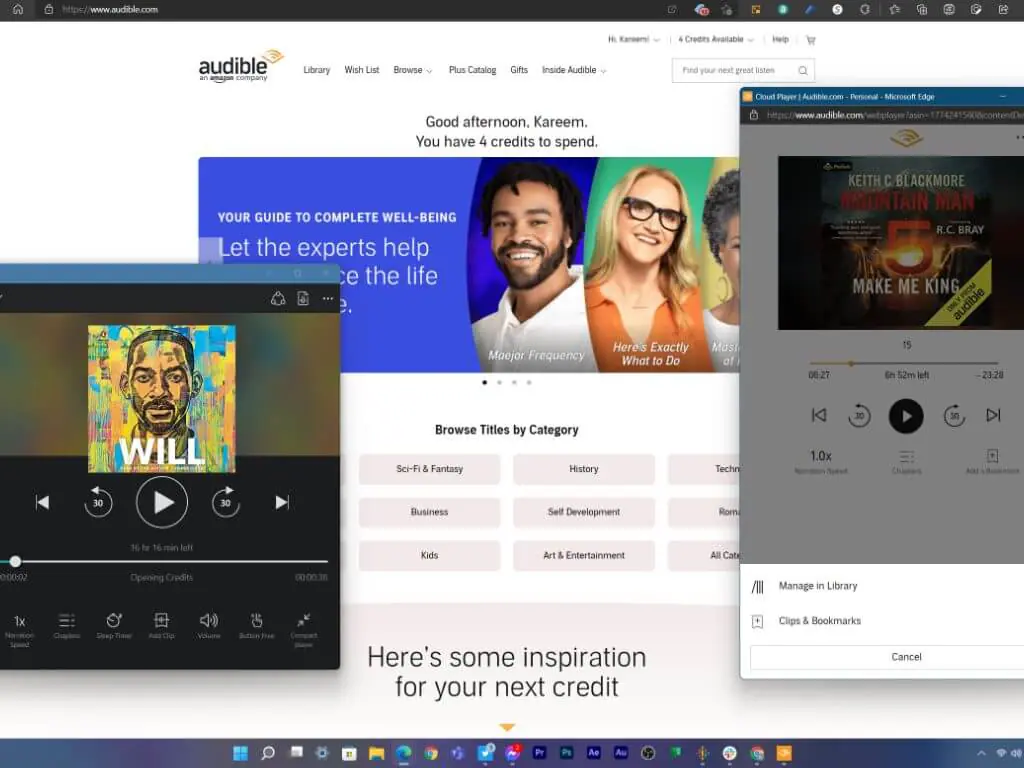The image size is (1024, 768).
Task: Click the Audible logo on the website
Action: pos(241,66)
